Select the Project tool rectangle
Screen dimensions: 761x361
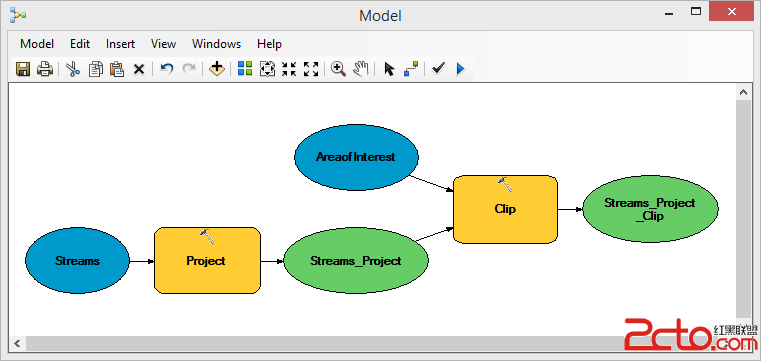[x=207, y=261]
